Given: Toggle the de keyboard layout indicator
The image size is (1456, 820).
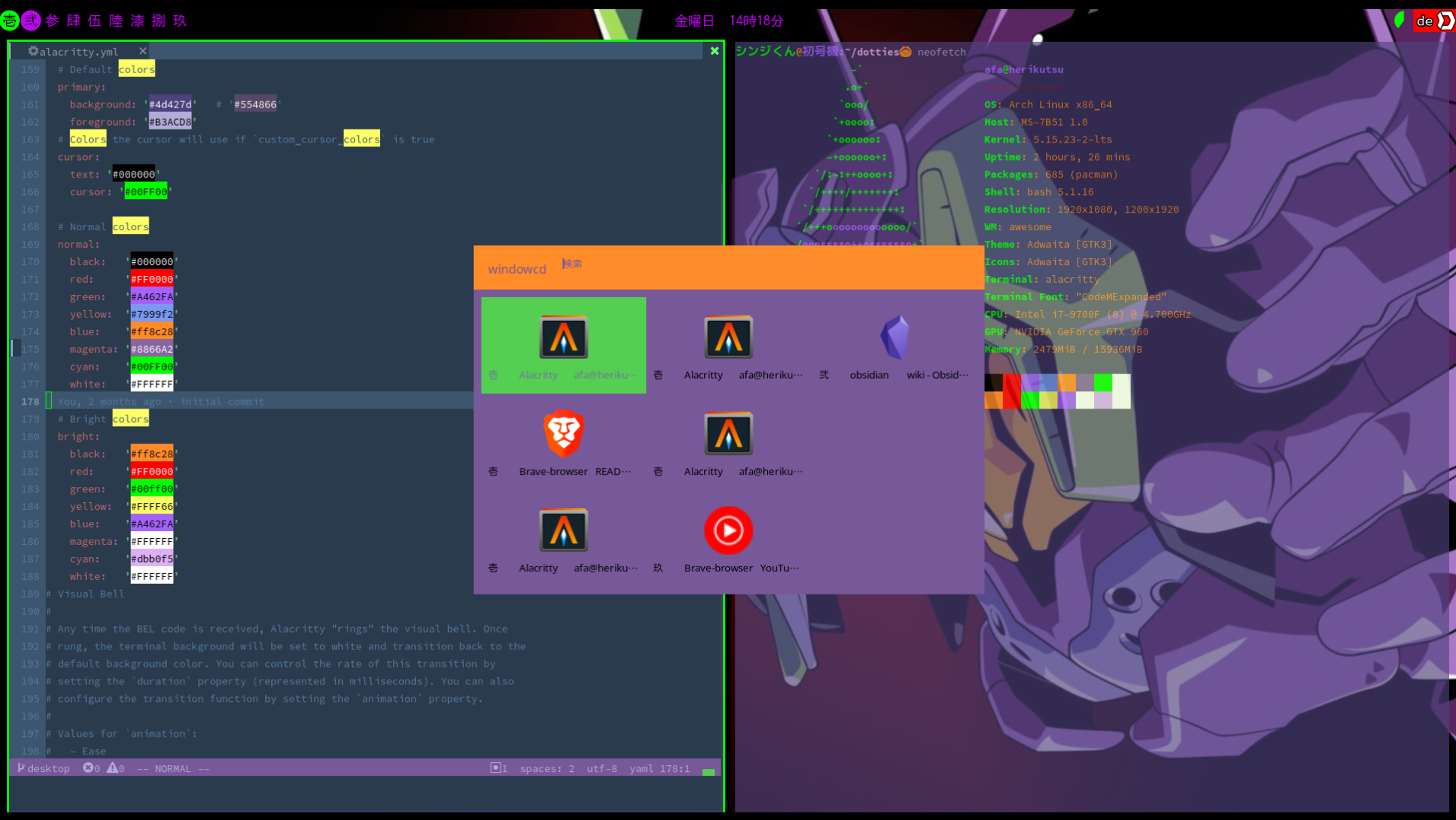Looking at the screenshot, I should pos(1424,21).
